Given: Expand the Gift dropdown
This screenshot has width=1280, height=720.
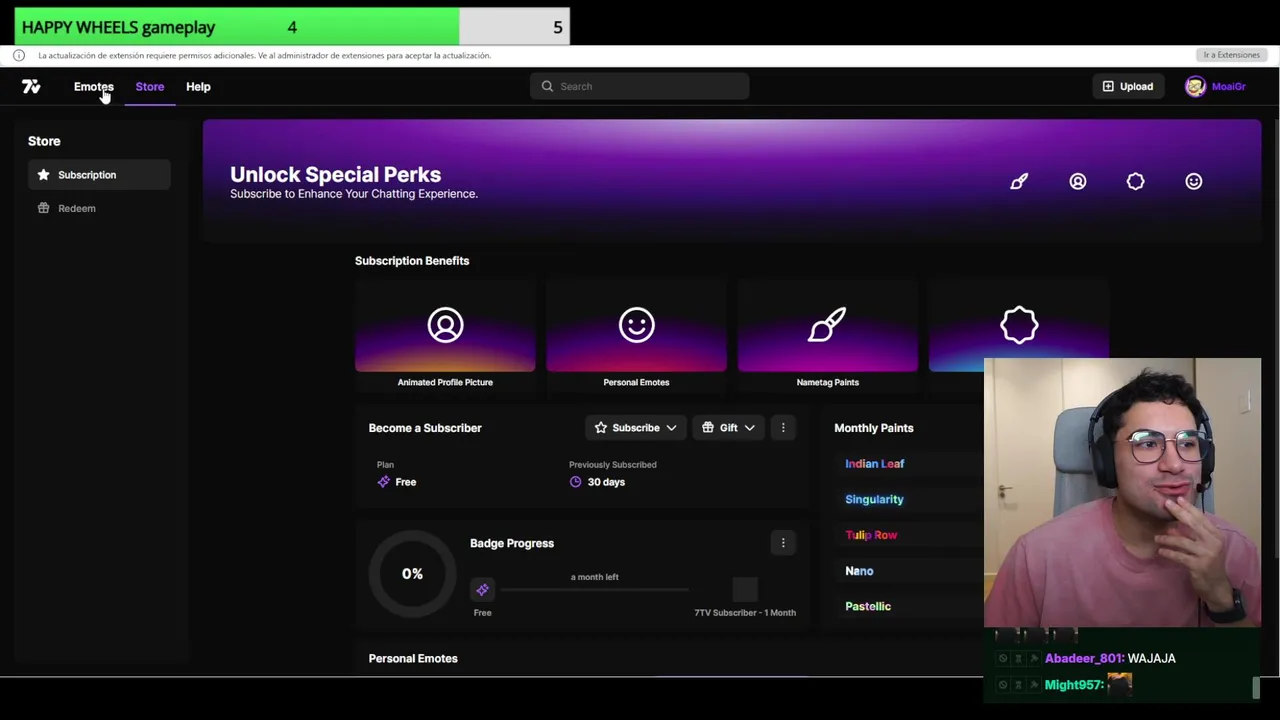Looking at the screenshot, I should pyautogui.click(x=728, y=428).
